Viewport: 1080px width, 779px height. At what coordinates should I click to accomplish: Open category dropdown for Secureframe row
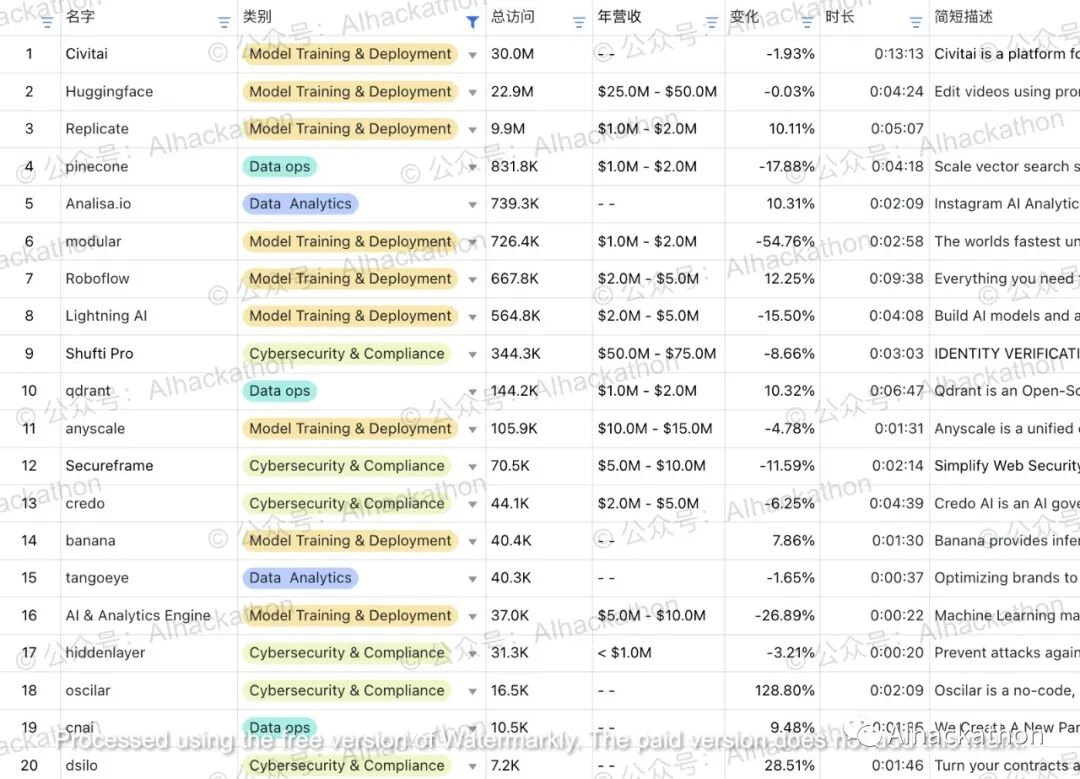[472, 467]
